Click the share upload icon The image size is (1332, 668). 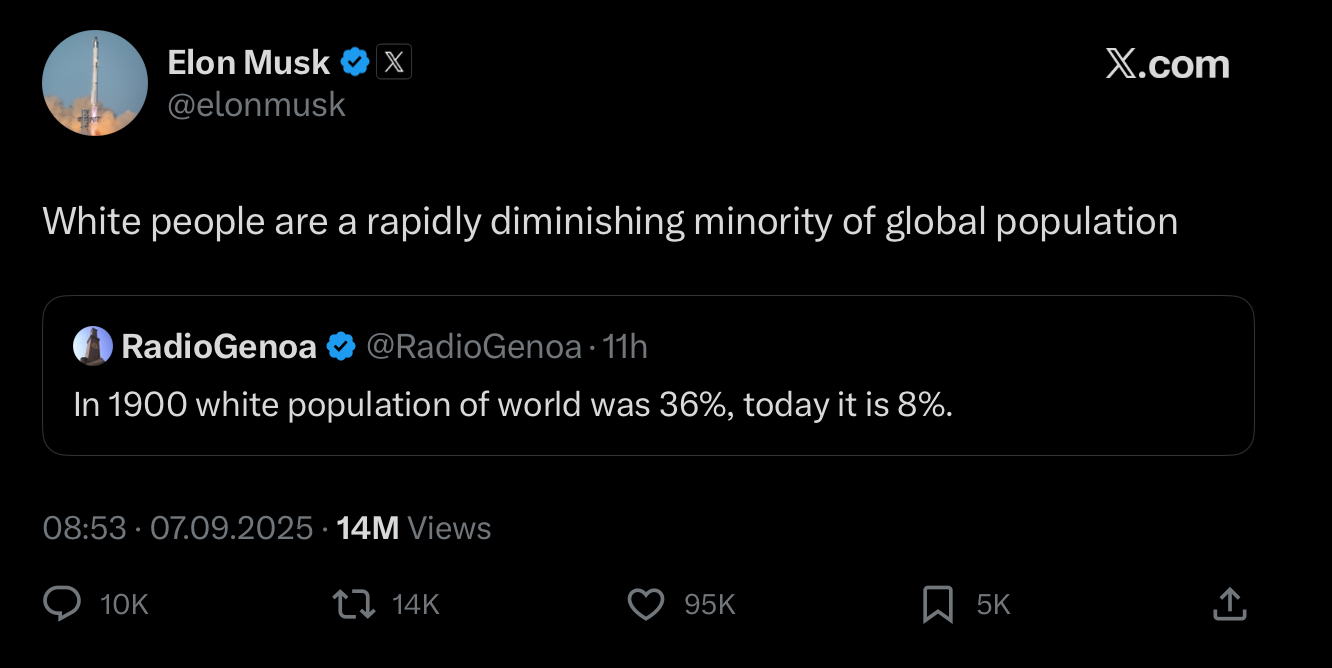click(1227, 603)
